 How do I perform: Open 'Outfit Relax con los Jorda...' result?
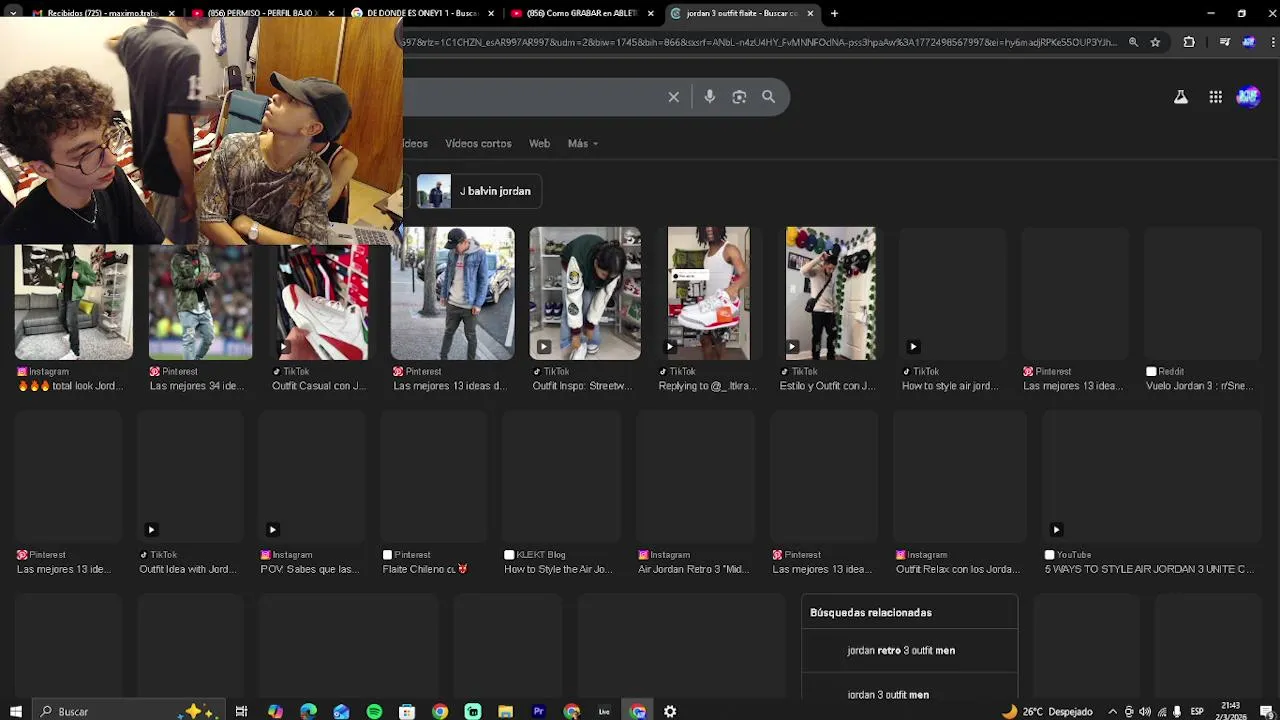[x=957, y=569]
